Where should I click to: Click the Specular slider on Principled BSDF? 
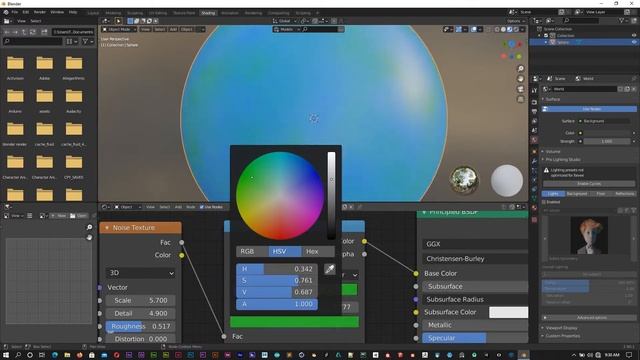coord(475,338)
